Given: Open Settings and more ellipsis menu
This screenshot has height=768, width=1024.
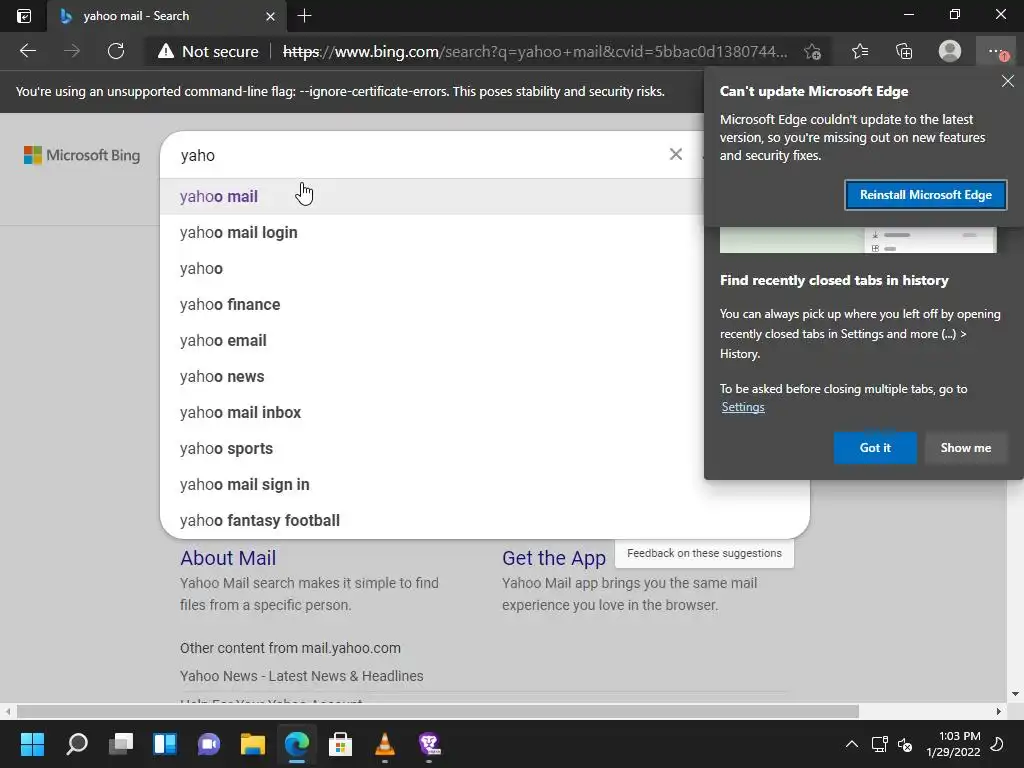Looking at the screenshot, I should pyautogui.click(x=997, y=51).
